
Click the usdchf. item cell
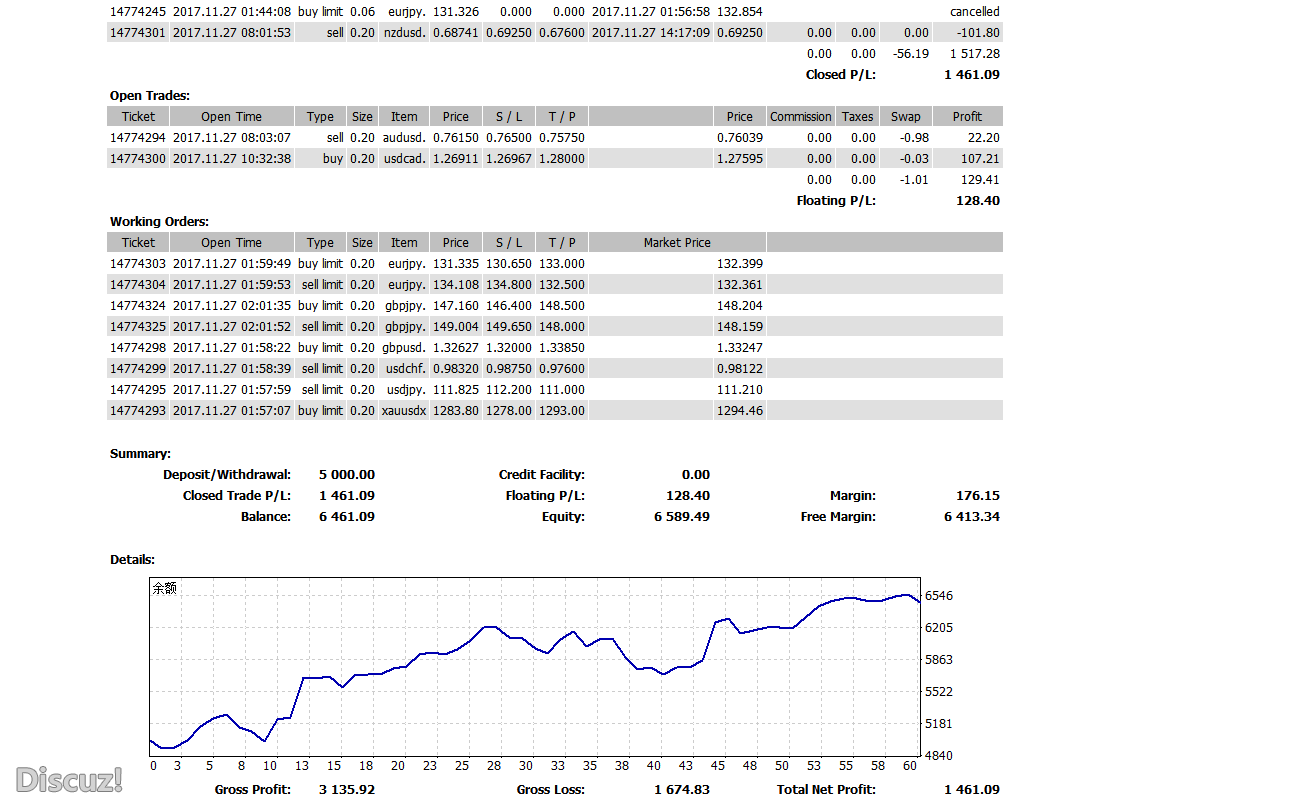[x=404, y=369]
